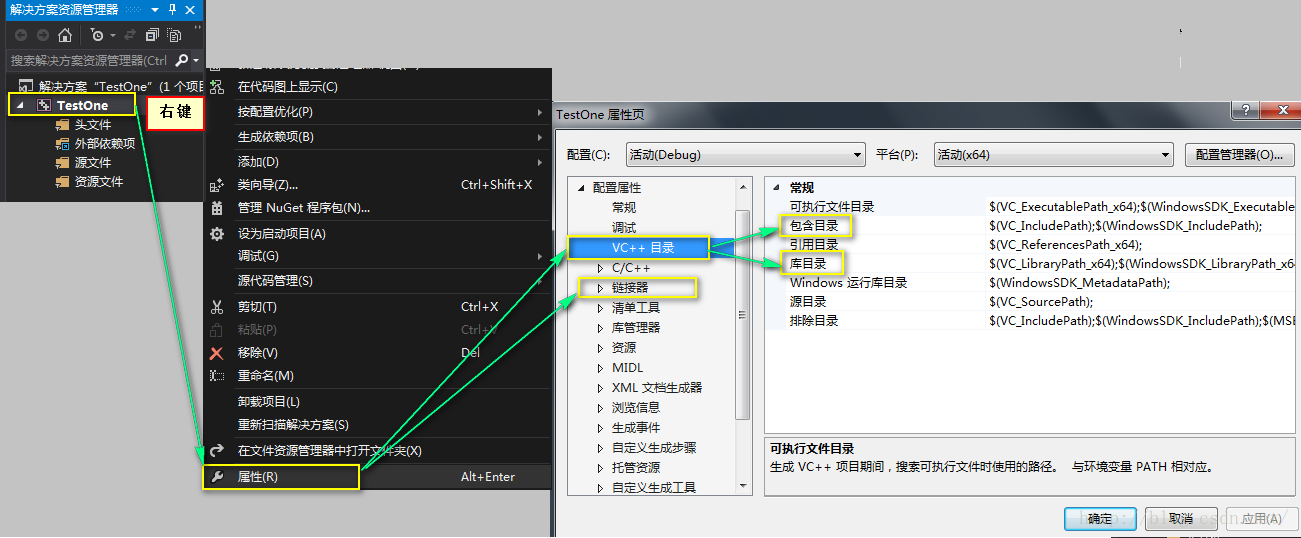
Task: Click the pending changes filter clock icon
Action: coord(97,35)
